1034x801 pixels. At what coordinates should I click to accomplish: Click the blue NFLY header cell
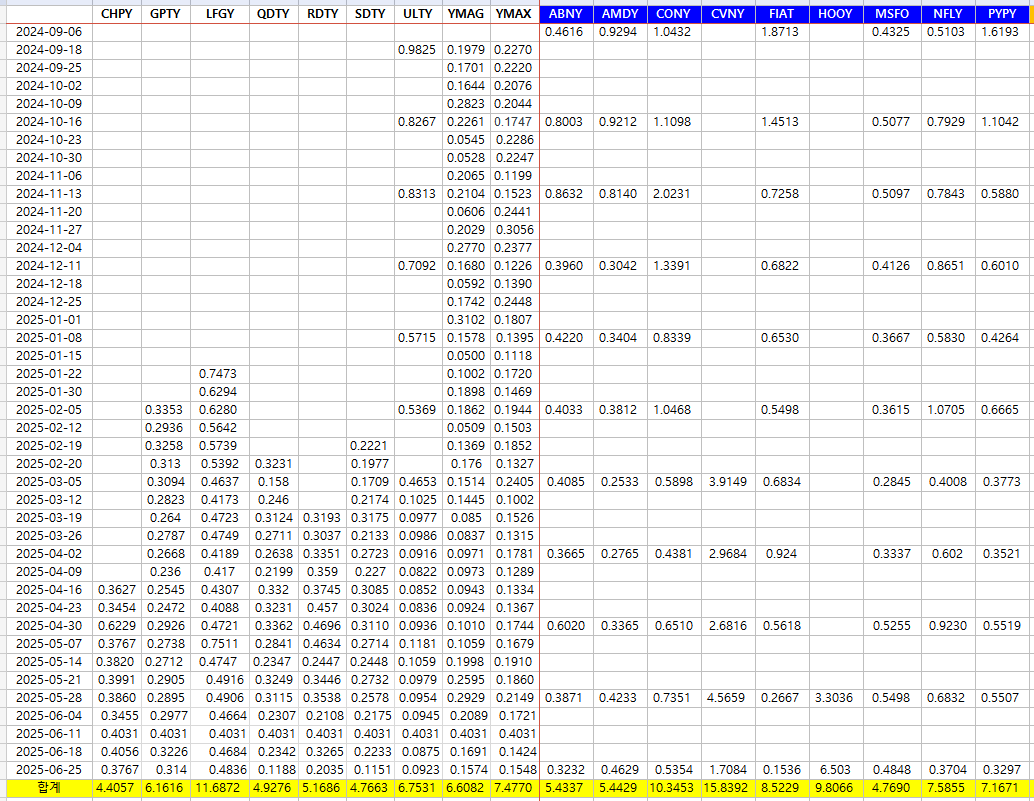948,14
